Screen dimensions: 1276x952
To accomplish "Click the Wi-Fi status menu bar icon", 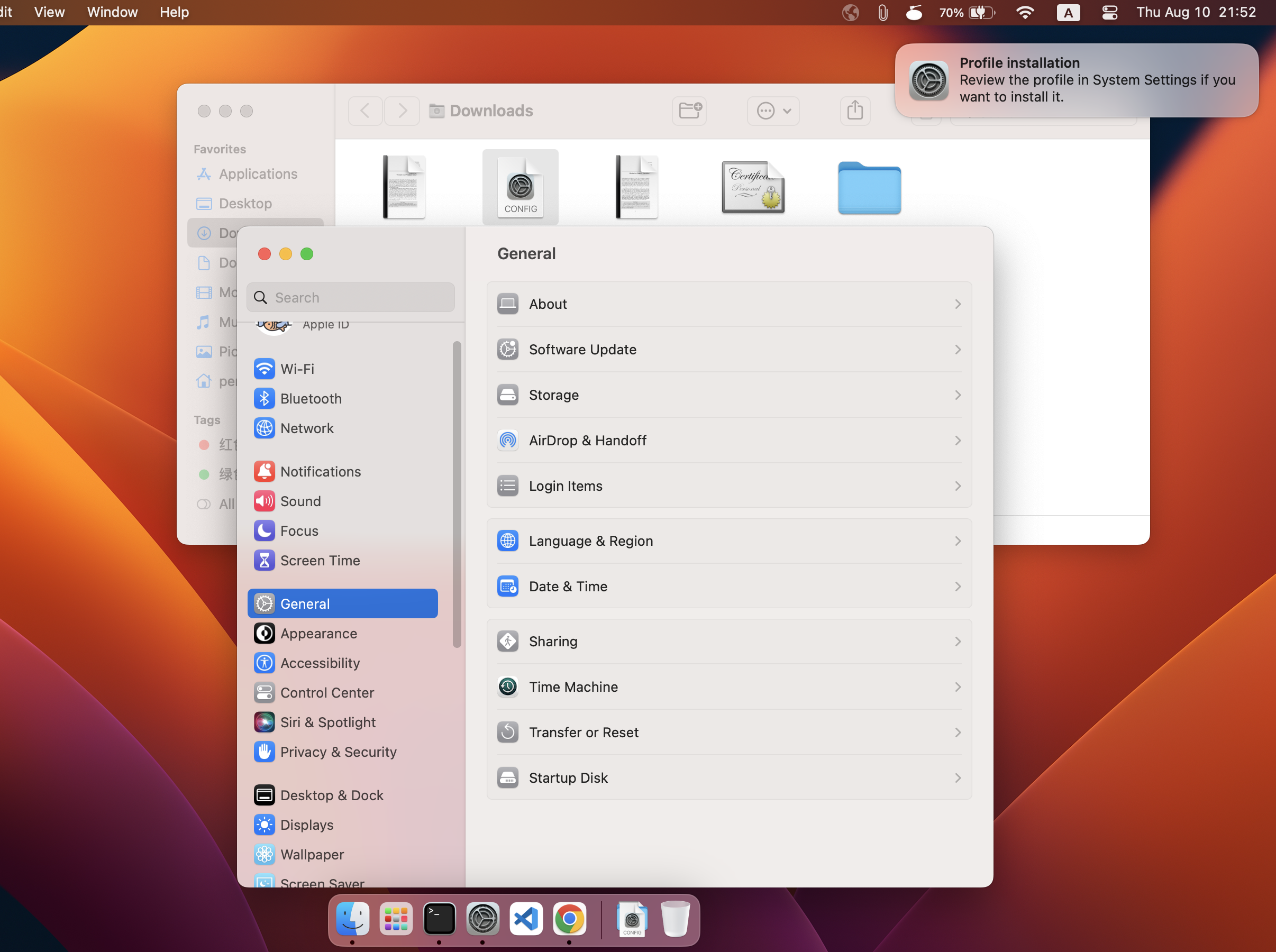I will click(x=1025, y=13).
